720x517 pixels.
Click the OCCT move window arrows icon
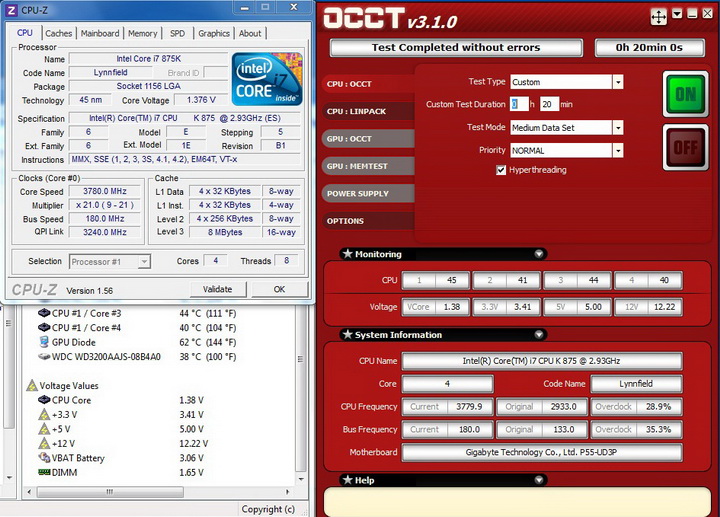(658, 17)
